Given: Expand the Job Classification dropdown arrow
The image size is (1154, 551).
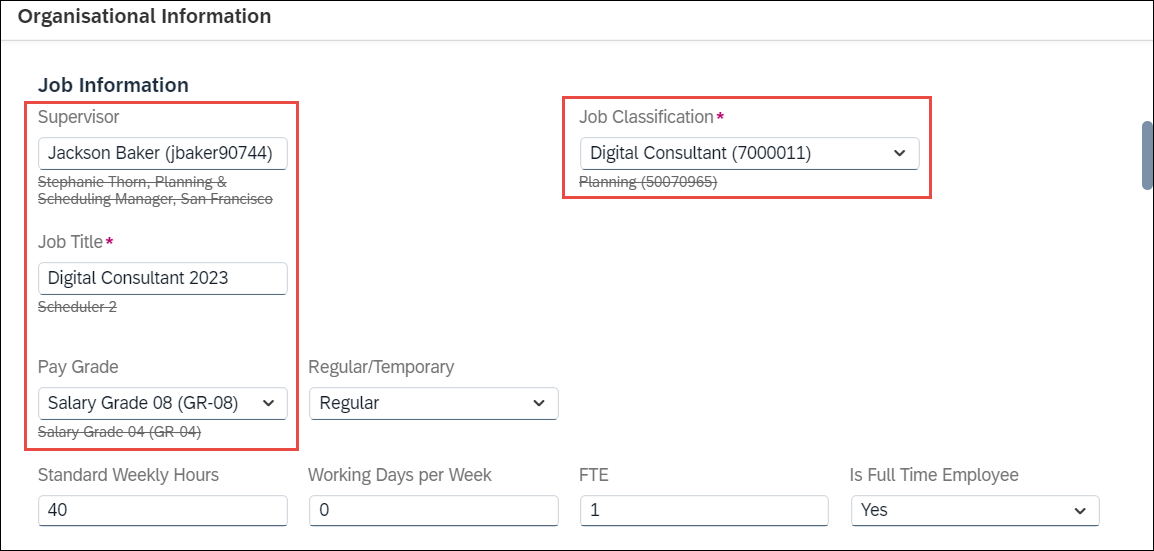Looking at the screenshot, I should (x=899, y=153).
